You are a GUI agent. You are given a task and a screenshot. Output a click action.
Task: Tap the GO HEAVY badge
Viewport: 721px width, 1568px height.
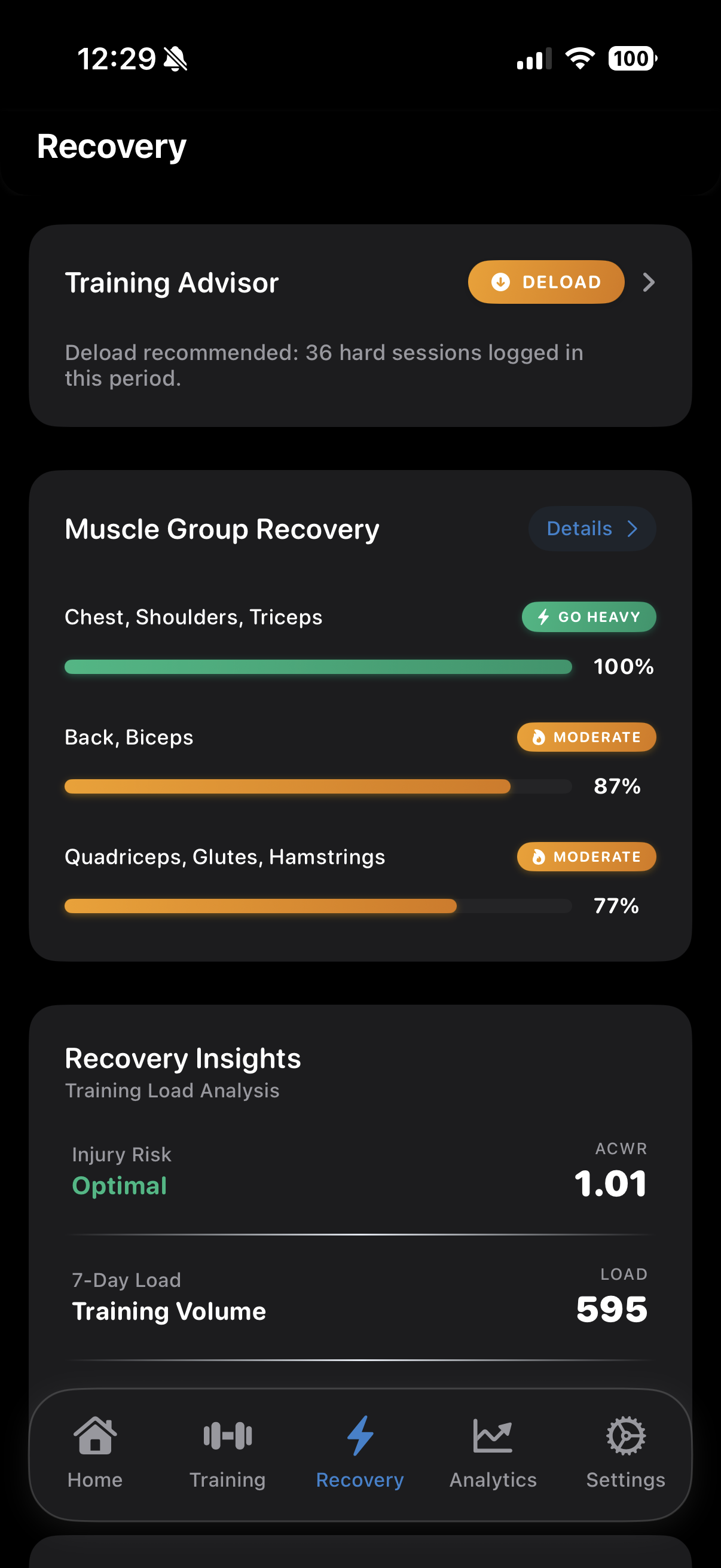point(588,617)
